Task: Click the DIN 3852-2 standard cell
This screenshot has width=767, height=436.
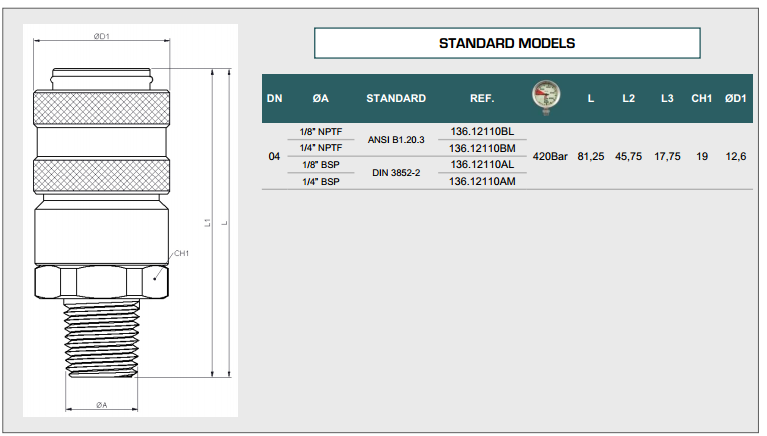Action: pyautogui.click(x=396, y=173)
